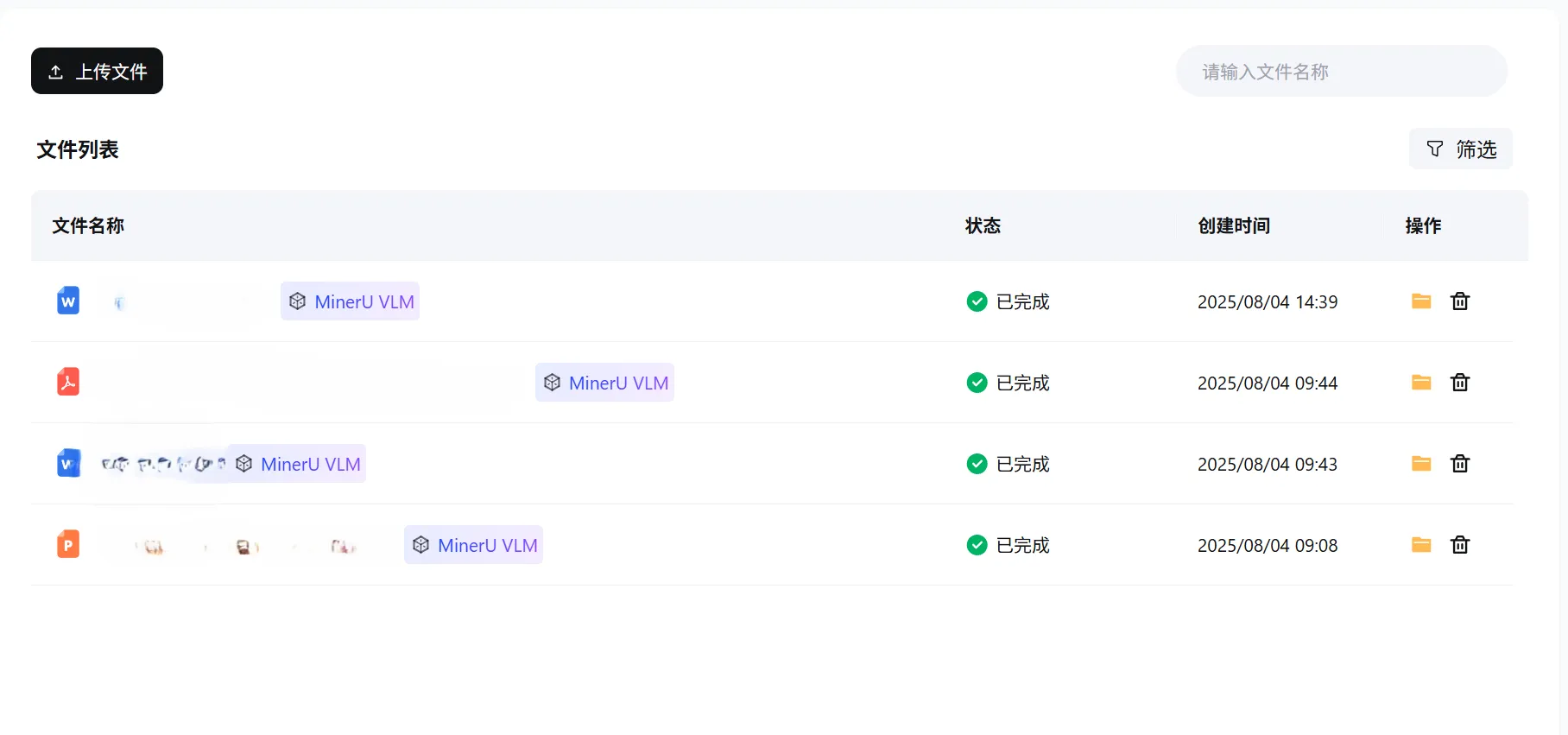Delete the file created at 09:43
Viewport: 1568px width, 735px height.
(1459, 464)
